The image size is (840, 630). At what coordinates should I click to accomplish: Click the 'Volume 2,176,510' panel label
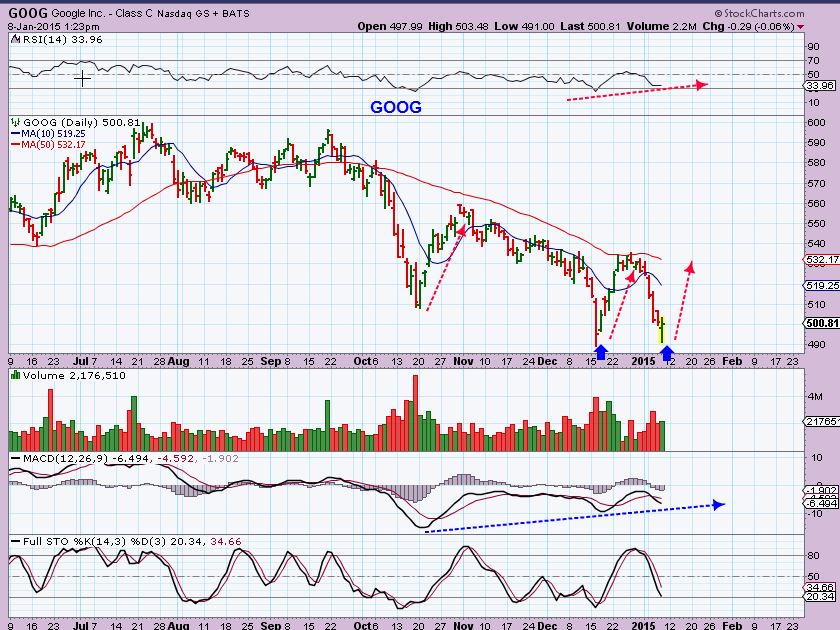74,376
